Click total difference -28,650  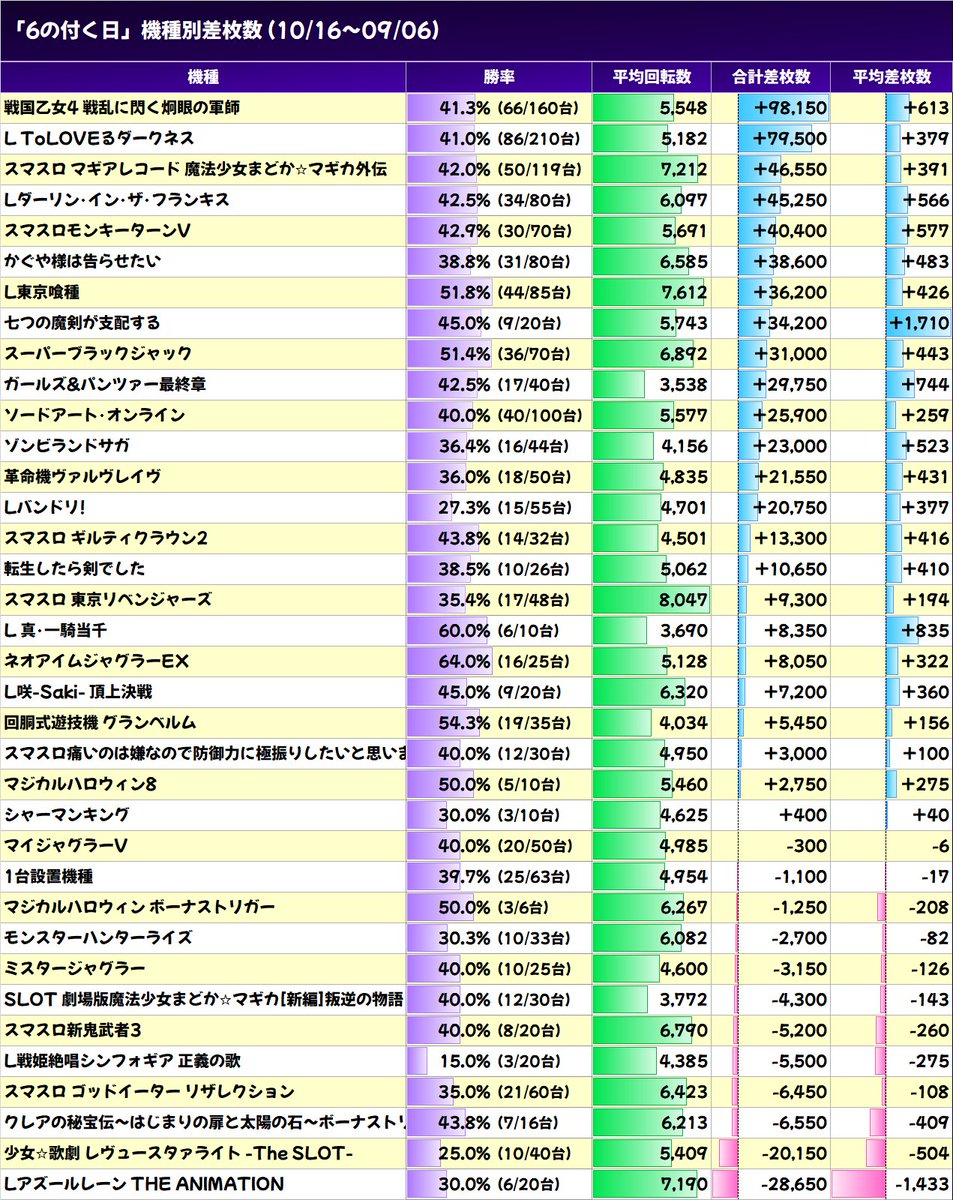pos(794,1184)
